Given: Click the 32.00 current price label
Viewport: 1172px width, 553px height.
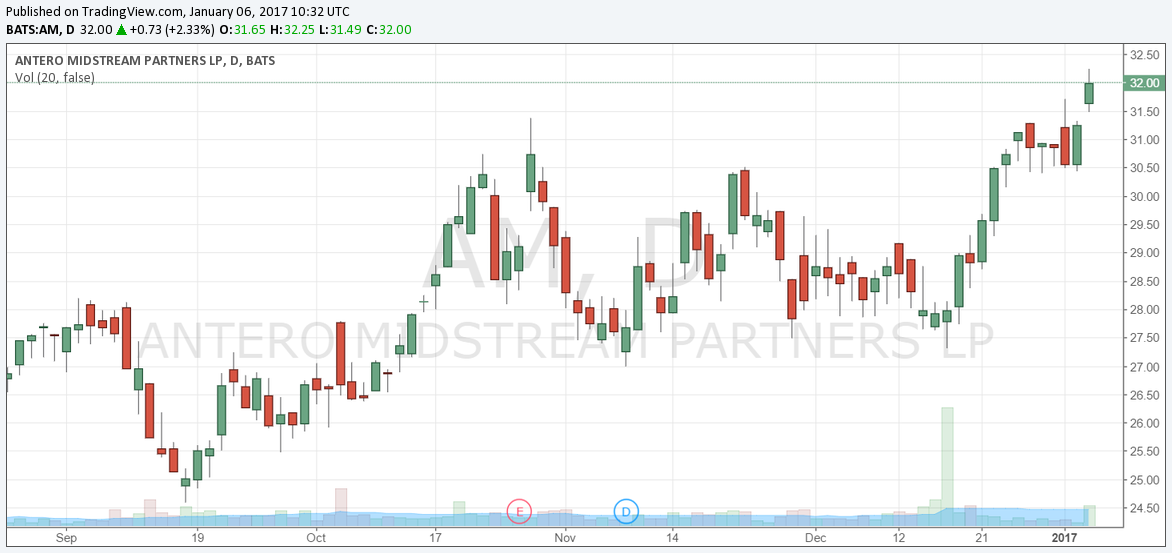Looking at the screenshot, I should point(1143,83).
